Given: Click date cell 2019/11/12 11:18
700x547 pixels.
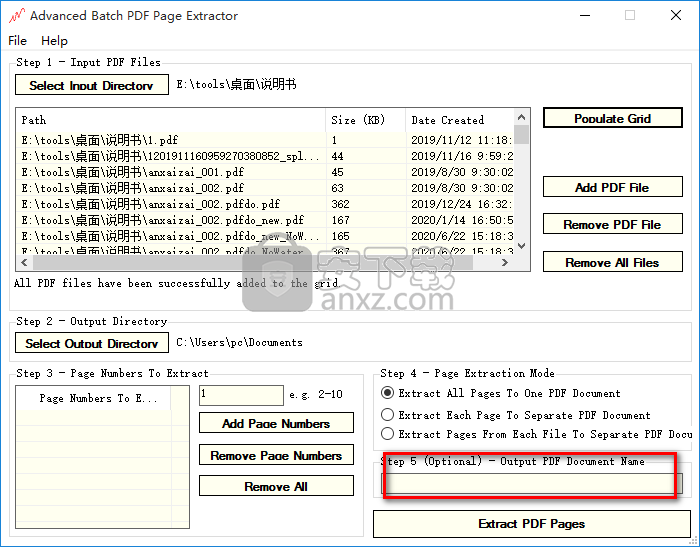Looking at the screenshot, I should 462,140.
